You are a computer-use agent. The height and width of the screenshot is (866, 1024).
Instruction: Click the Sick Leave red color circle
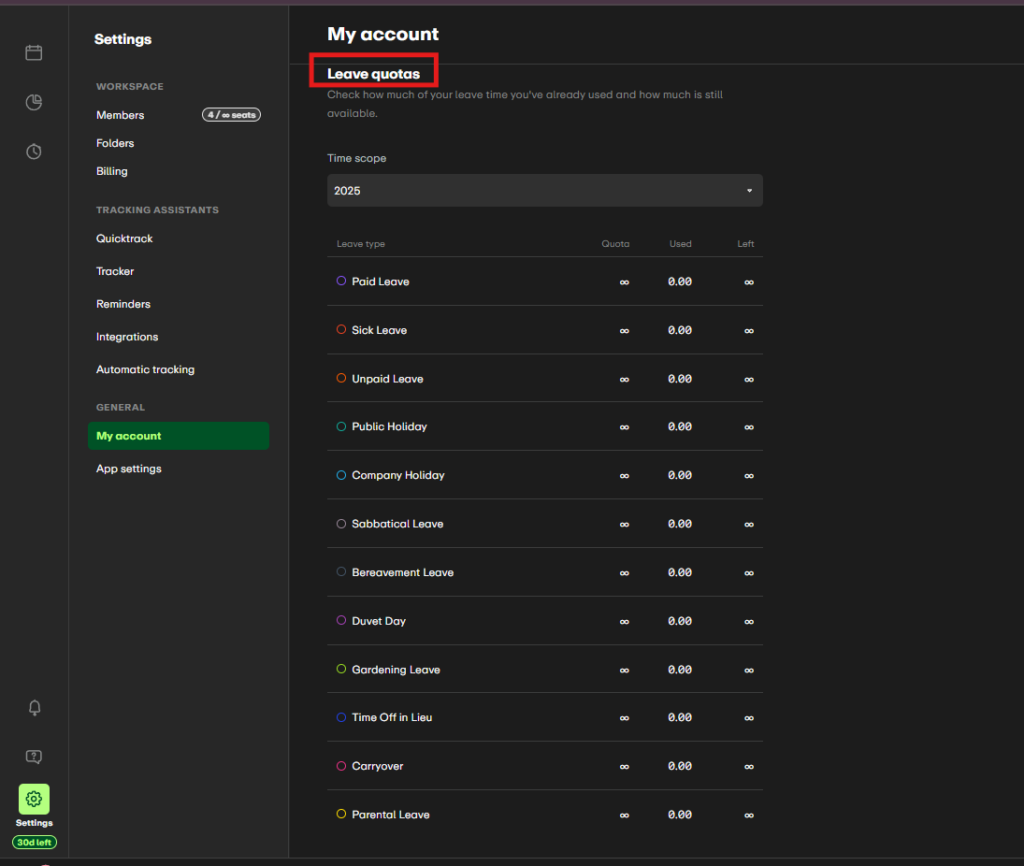coord(341,329)
